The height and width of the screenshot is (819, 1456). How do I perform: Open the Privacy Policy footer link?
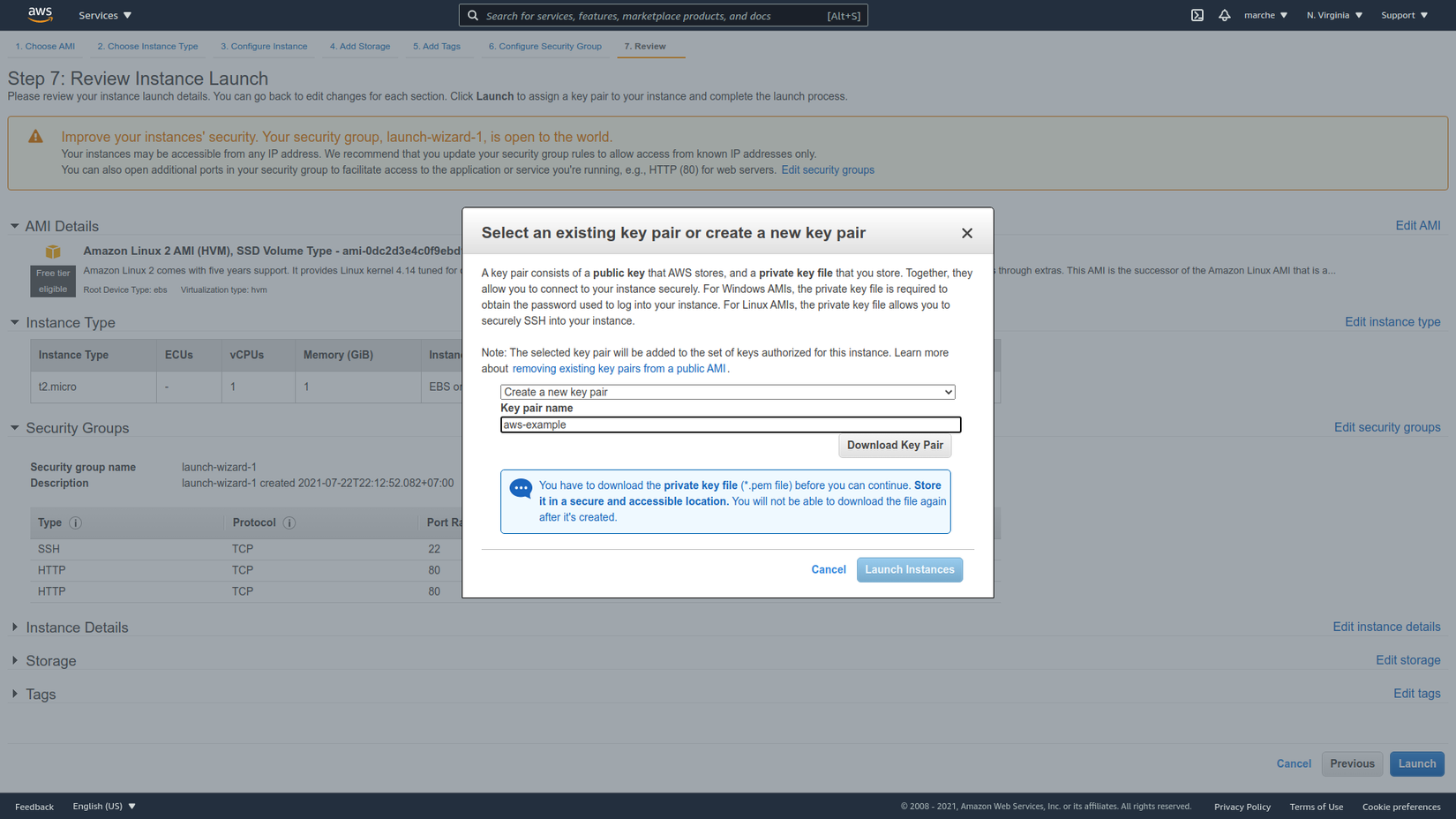[1242, 807]
